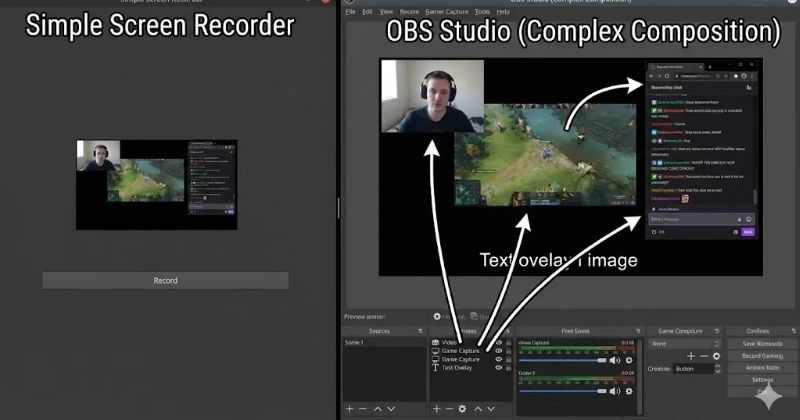Image resolution: width=800 pixels, height=420 pixels.
Task: Click the preview thumbnail in Simple Screen Recorder
Action: point(157,185)
